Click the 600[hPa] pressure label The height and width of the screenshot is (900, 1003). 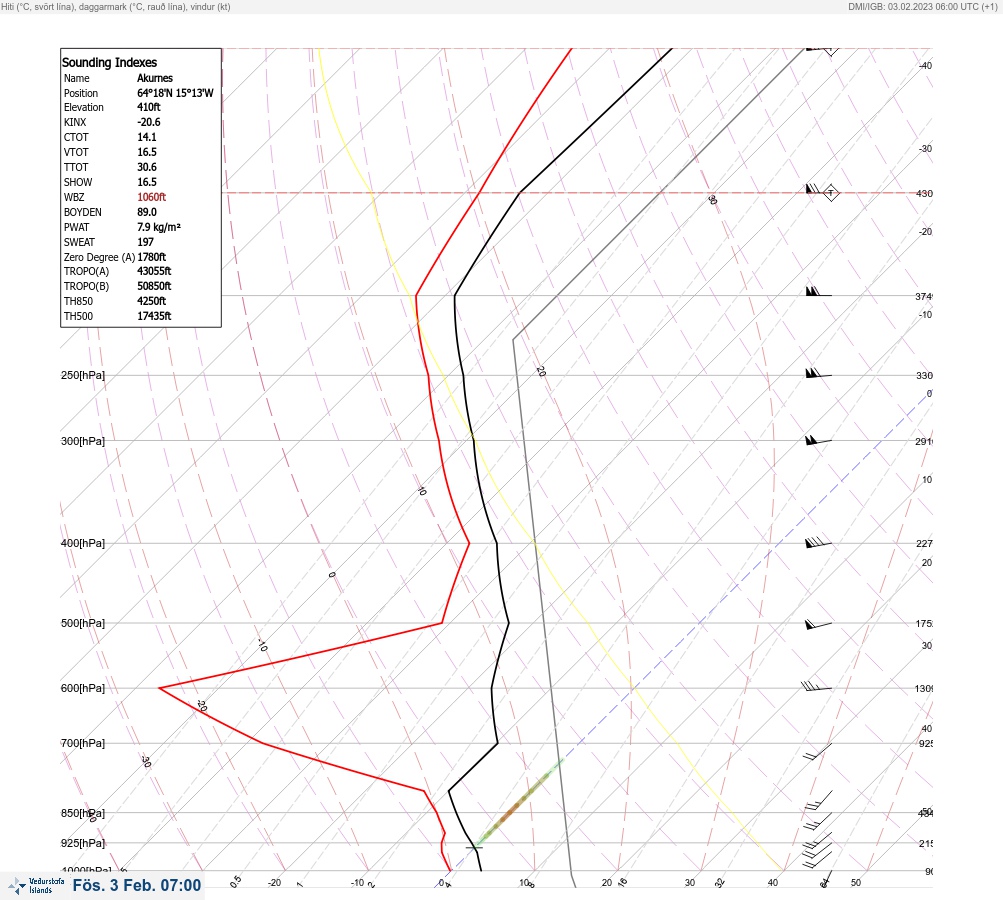[83, 688]
